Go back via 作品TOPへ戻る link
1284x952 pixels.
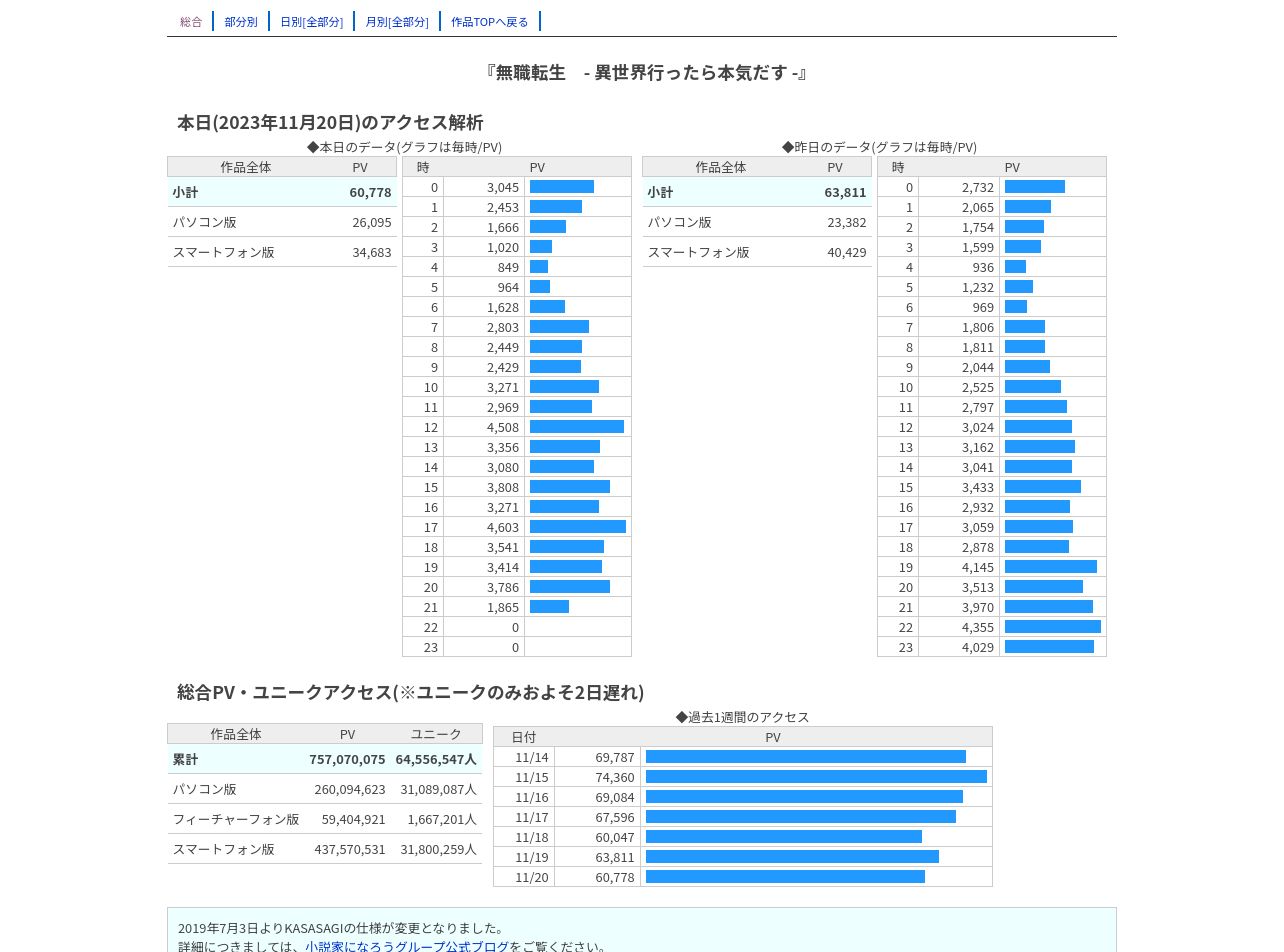(490, 21)
